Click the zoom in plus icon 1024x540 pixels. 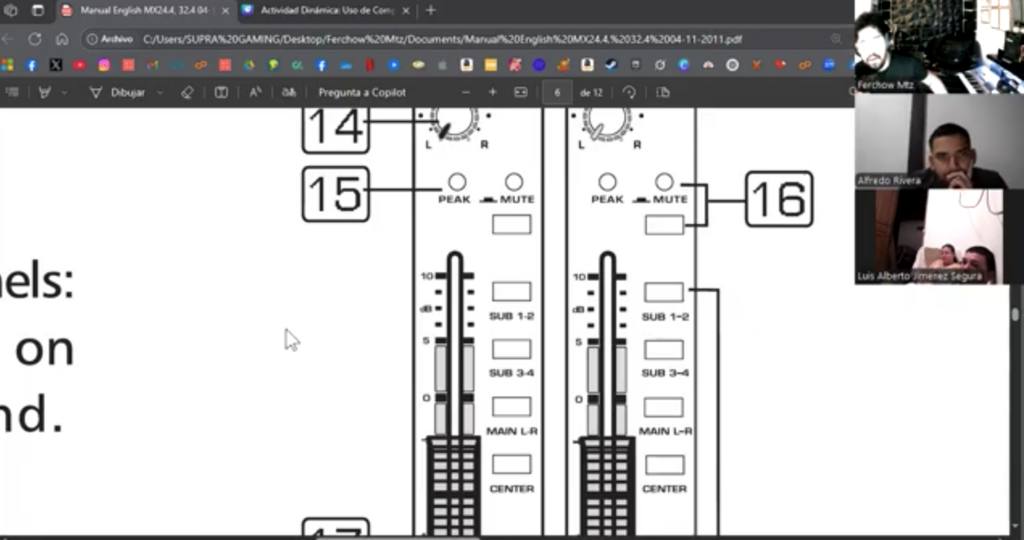(493, 93)
